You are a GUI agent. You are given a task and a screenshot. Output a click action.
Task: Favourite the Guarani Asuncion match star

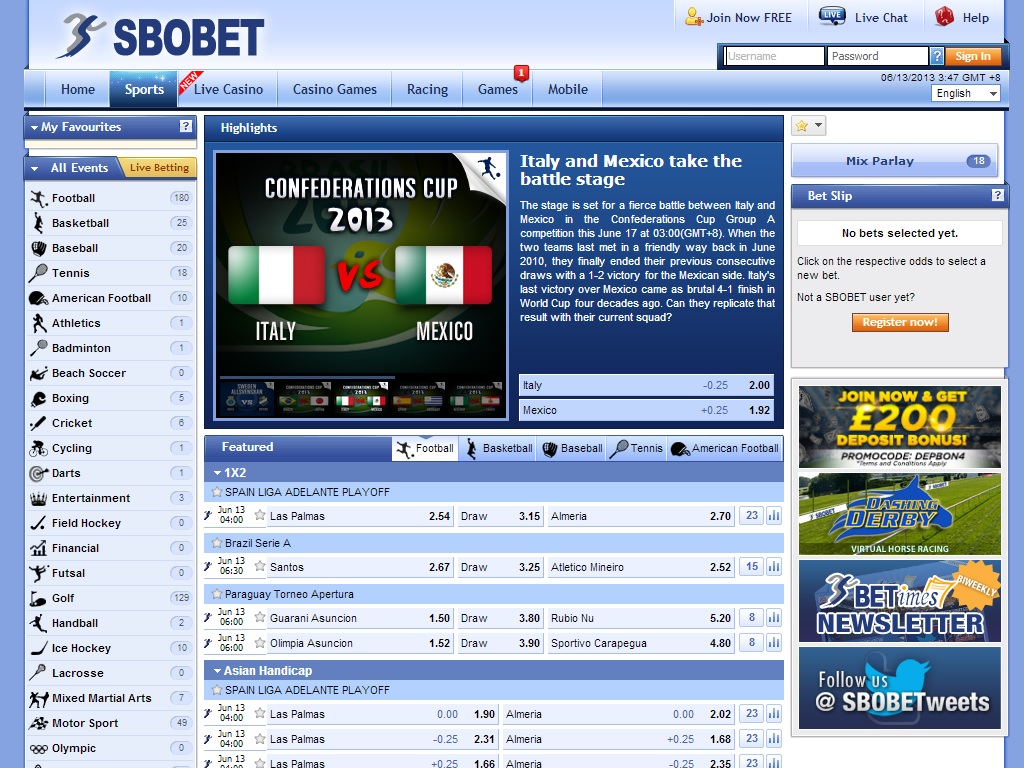click(x=260, y=617)
